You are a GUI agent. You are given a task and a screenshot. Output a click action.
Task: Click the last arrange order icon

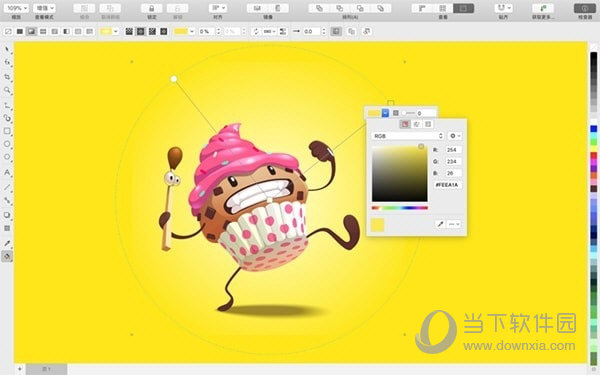tap(381, 8)
